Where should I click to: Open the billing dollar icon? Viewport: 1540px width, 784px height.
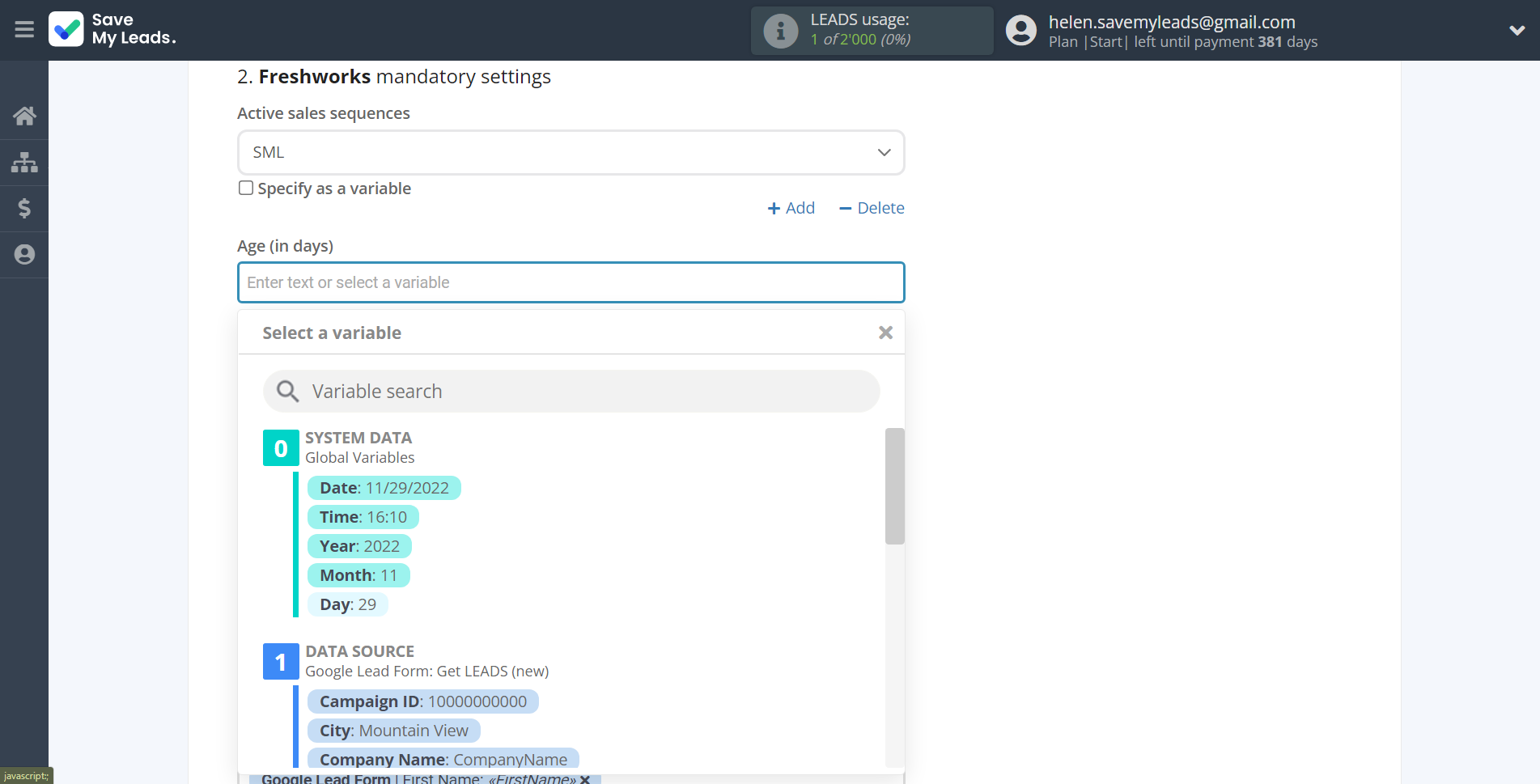[24, 208]
